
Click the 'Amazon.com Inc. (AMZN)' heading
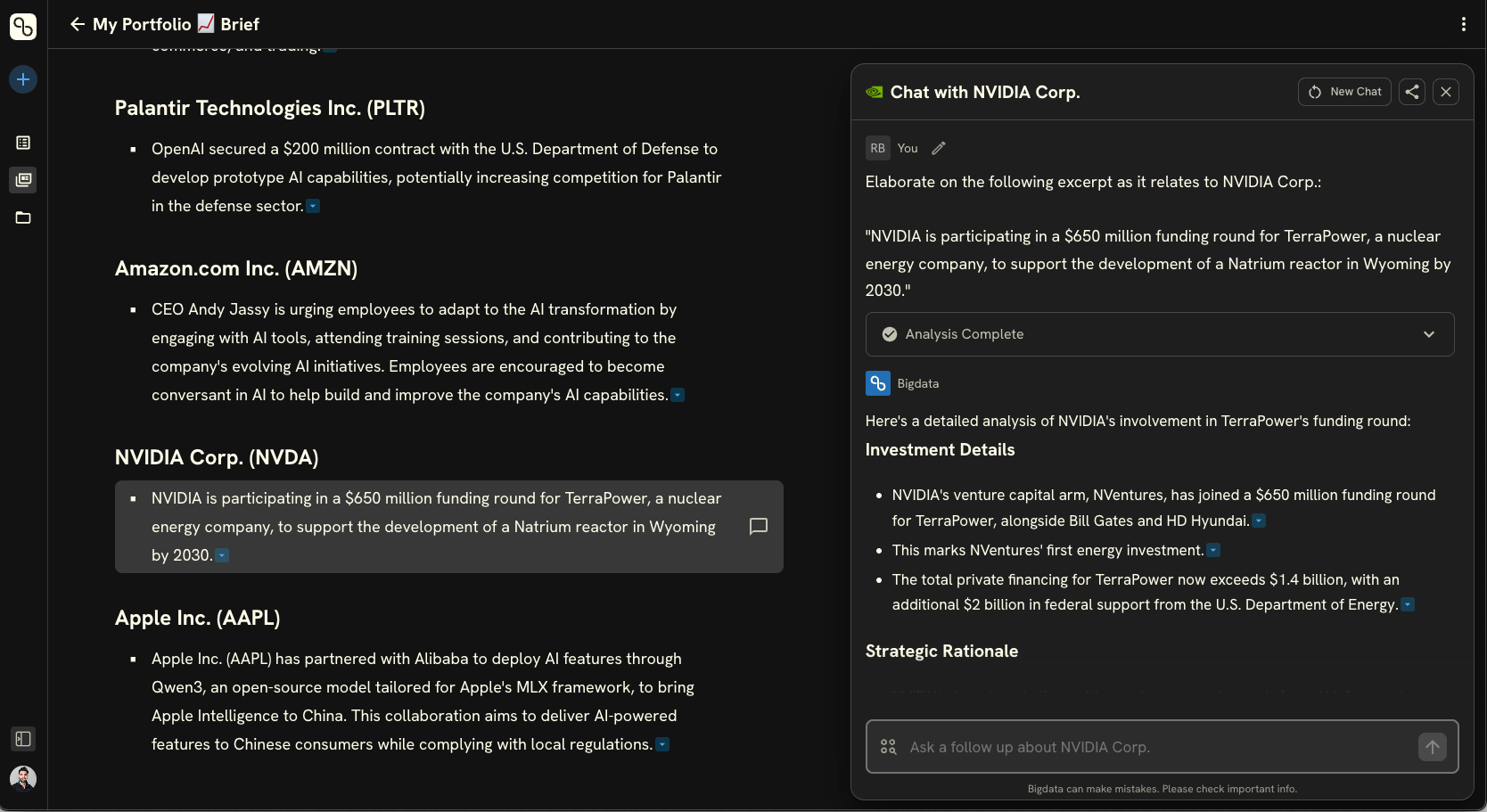coord(236,268)
